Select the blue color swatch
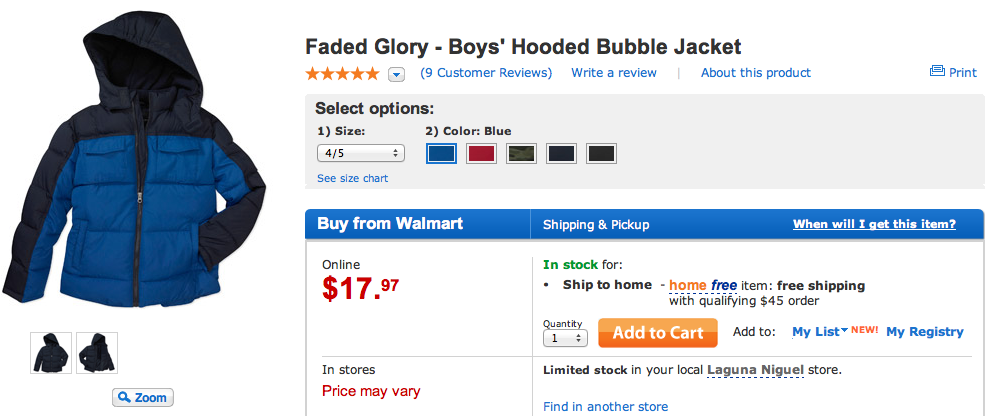This screenshot has height=416, width=989. pyautogui.click(x=441, y=153)
